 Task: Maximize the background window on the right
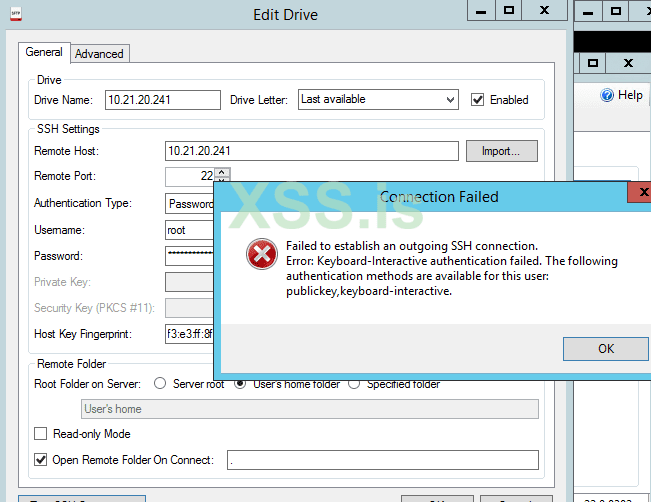616,11
